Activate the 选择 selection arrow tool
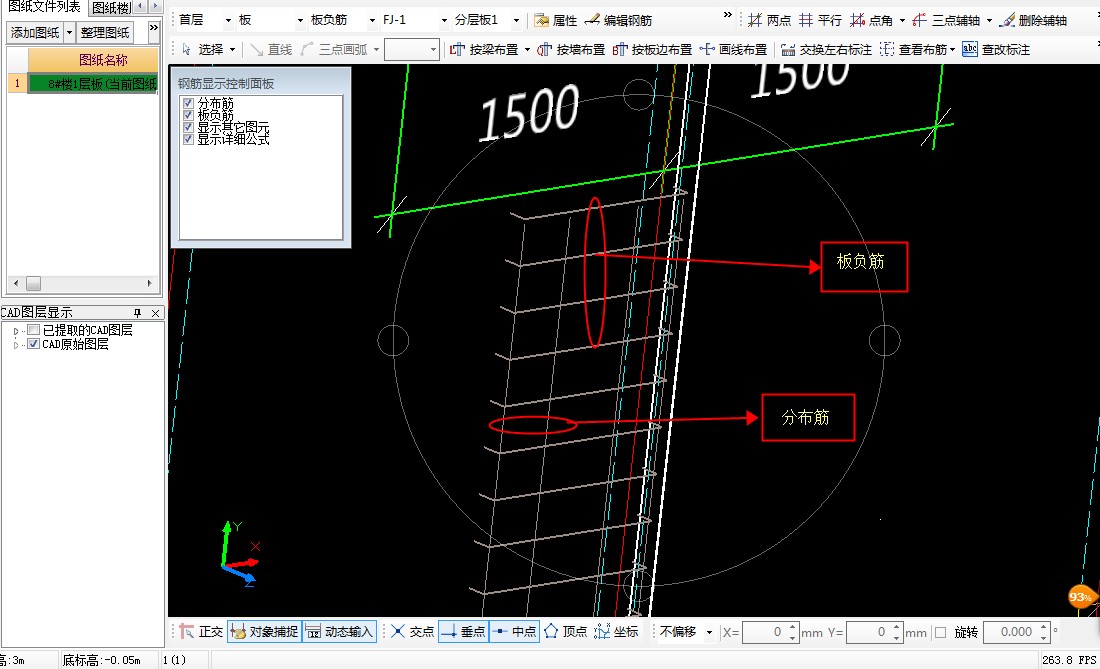The height and width of the screenshot is (669, 1100). 202,49
